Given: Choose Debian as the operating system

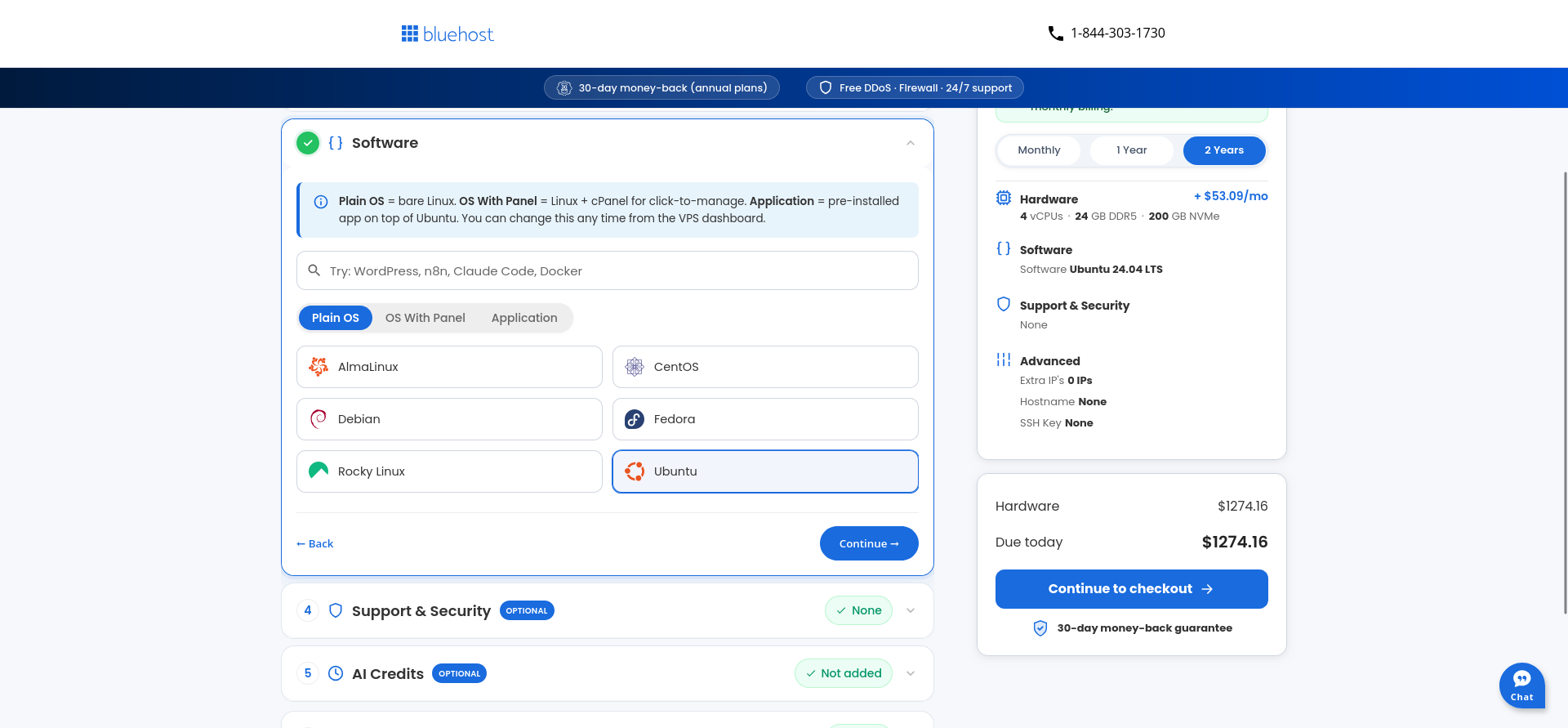Looking at the screenshot, I should coord(449,419).
